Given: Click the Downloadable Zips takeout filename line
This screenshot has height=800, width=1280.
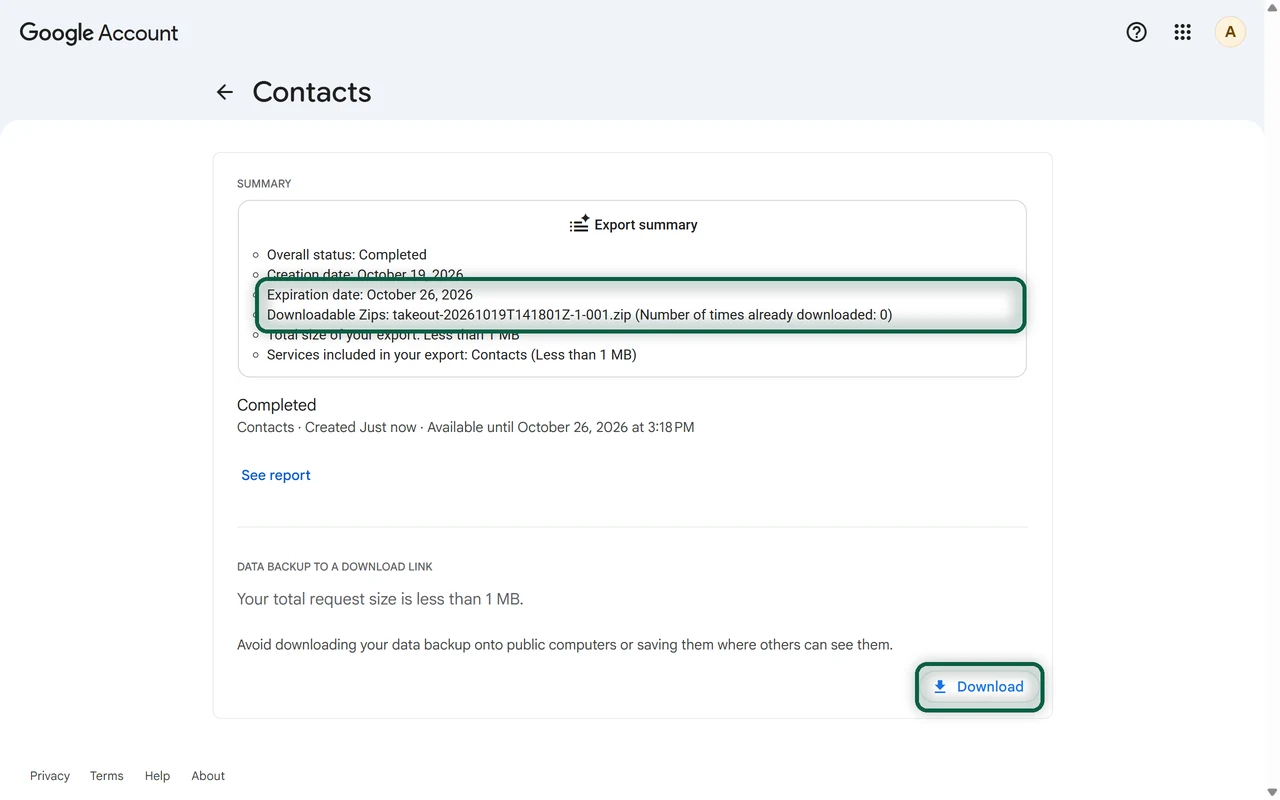Looking at the screenshot, I should [x=580, y=315].
